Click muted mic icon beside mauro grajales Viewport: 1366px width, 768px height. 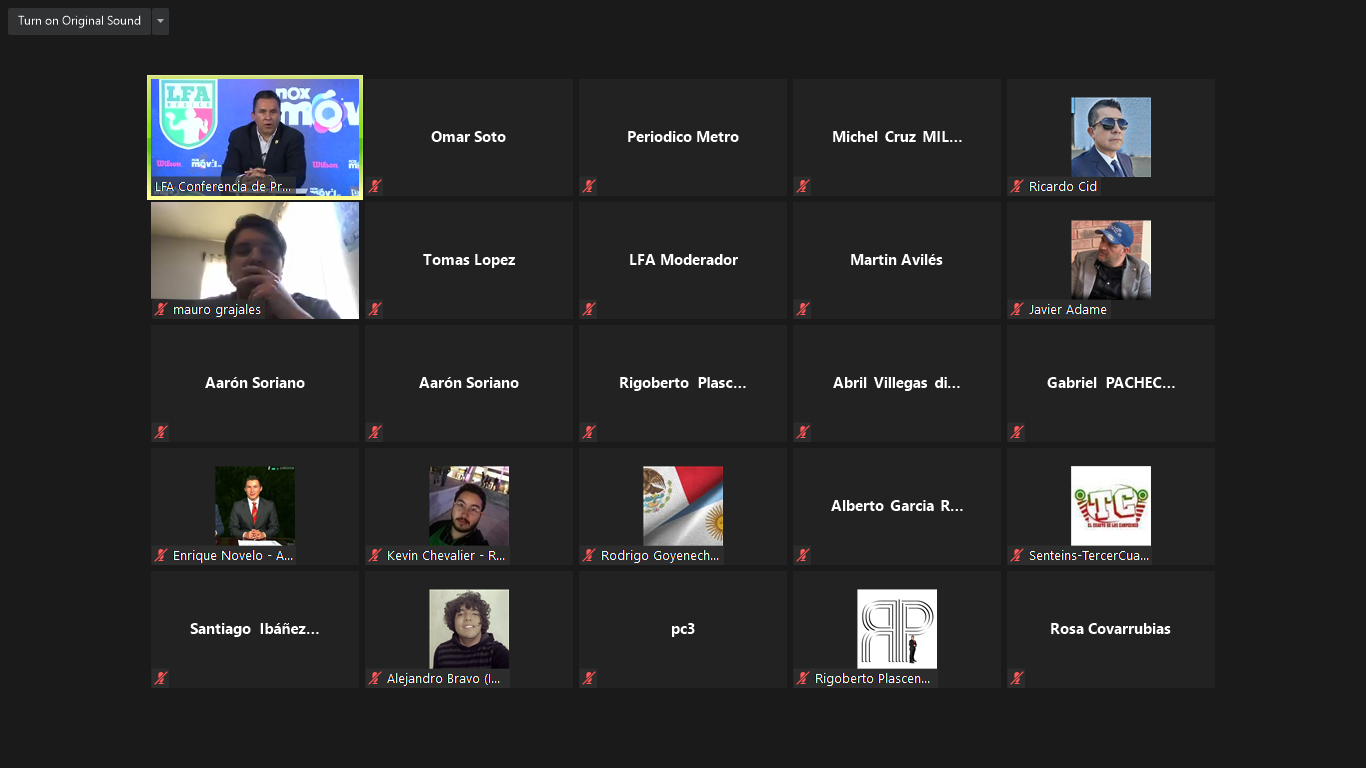click(x=161, y=309)
